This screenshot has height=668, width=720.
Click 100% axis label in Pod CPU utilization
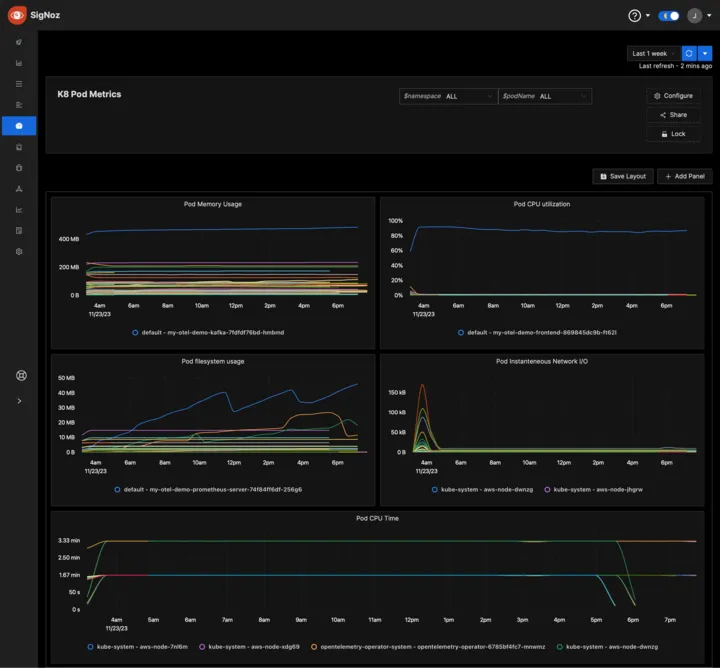point(395,221)
